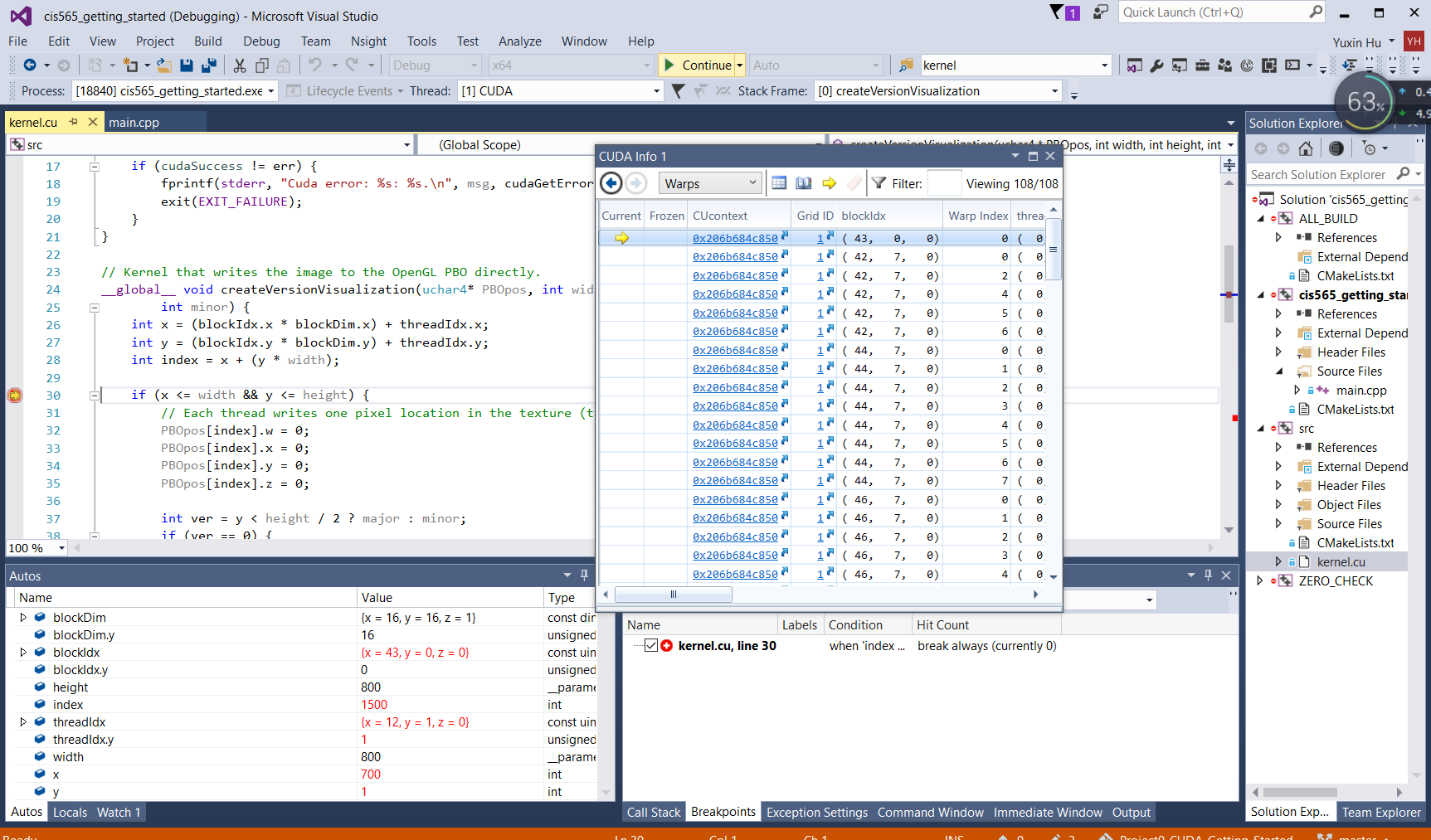Click the Open File folder icon
The image size is (1431, 840).
coord(164,66)
